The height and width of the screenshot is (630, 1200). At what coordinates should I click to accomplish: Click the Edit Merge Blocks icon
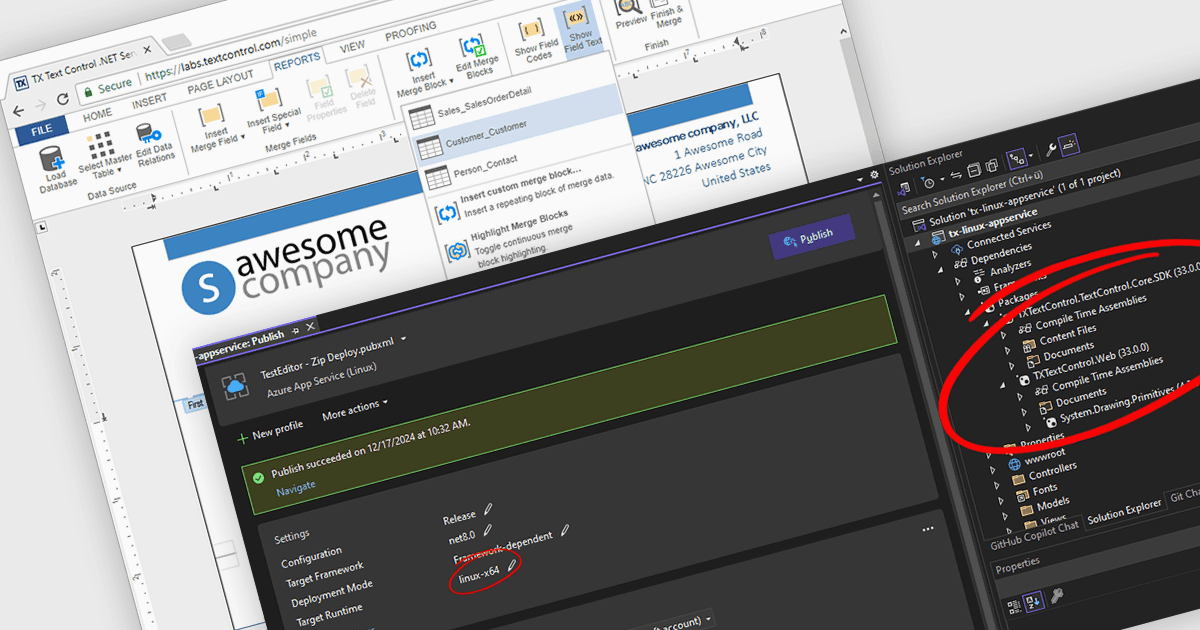472,46
